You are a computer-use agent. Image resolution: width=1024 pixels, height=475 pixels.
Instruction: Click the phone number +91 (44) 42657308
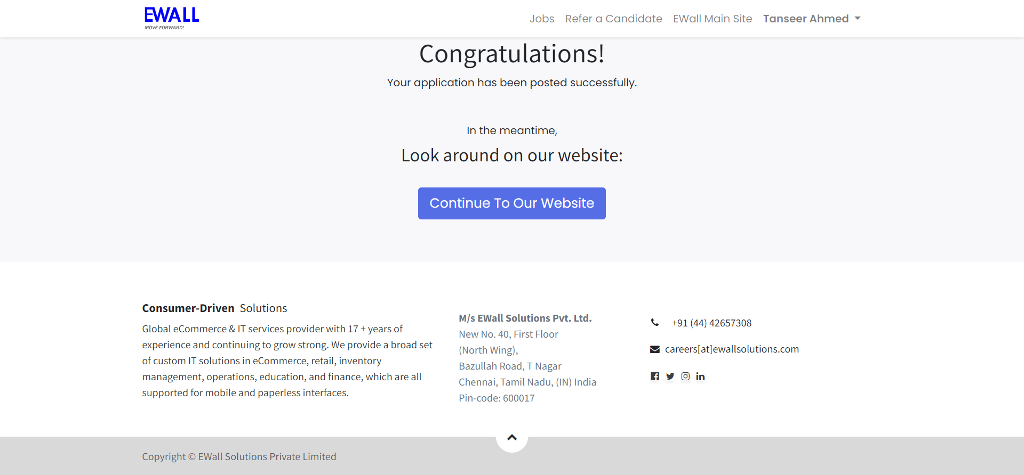711,323
